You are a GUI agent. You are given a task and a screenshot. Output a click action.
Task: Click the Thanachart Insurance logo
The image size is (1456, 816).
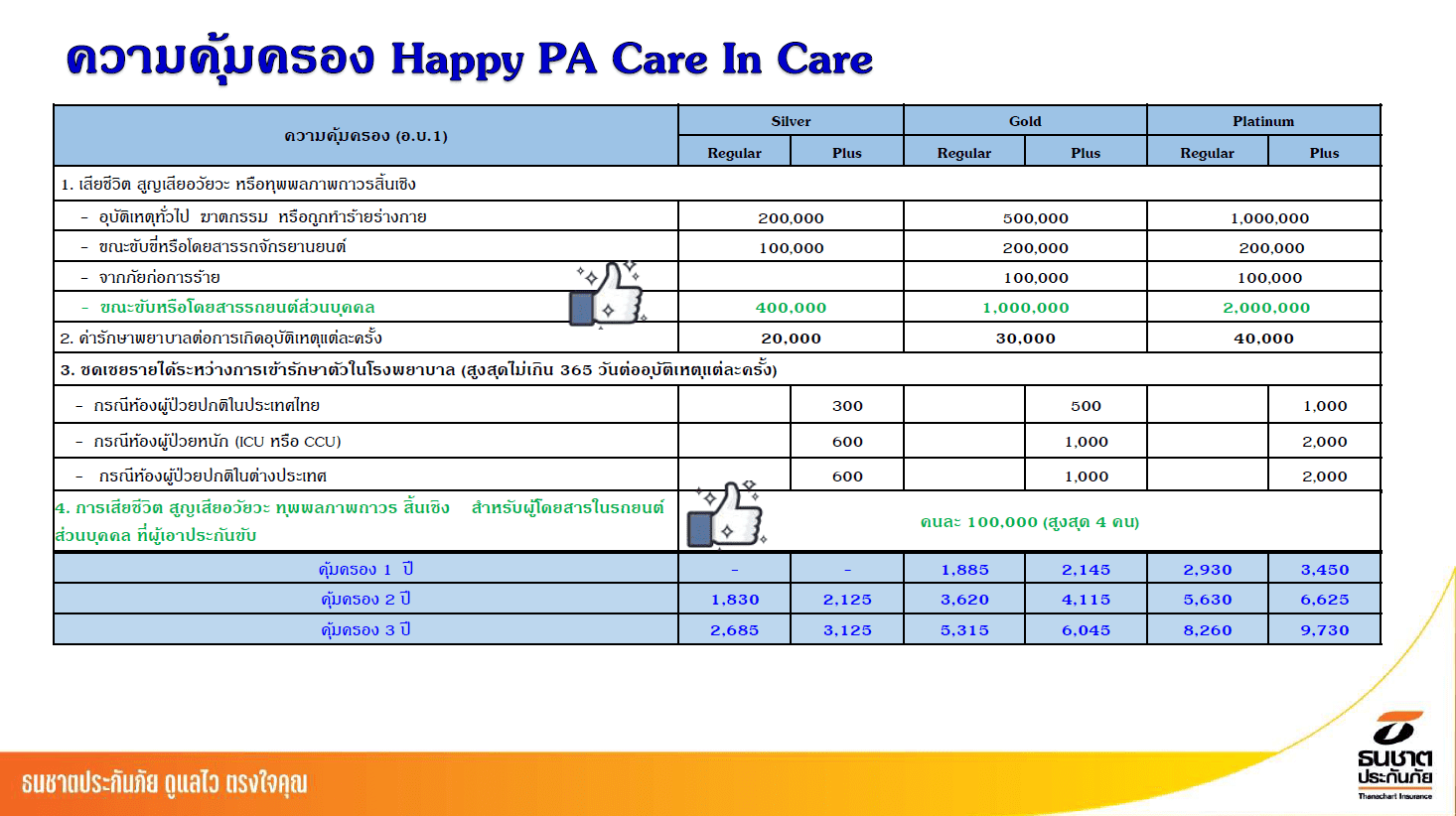1395,756
